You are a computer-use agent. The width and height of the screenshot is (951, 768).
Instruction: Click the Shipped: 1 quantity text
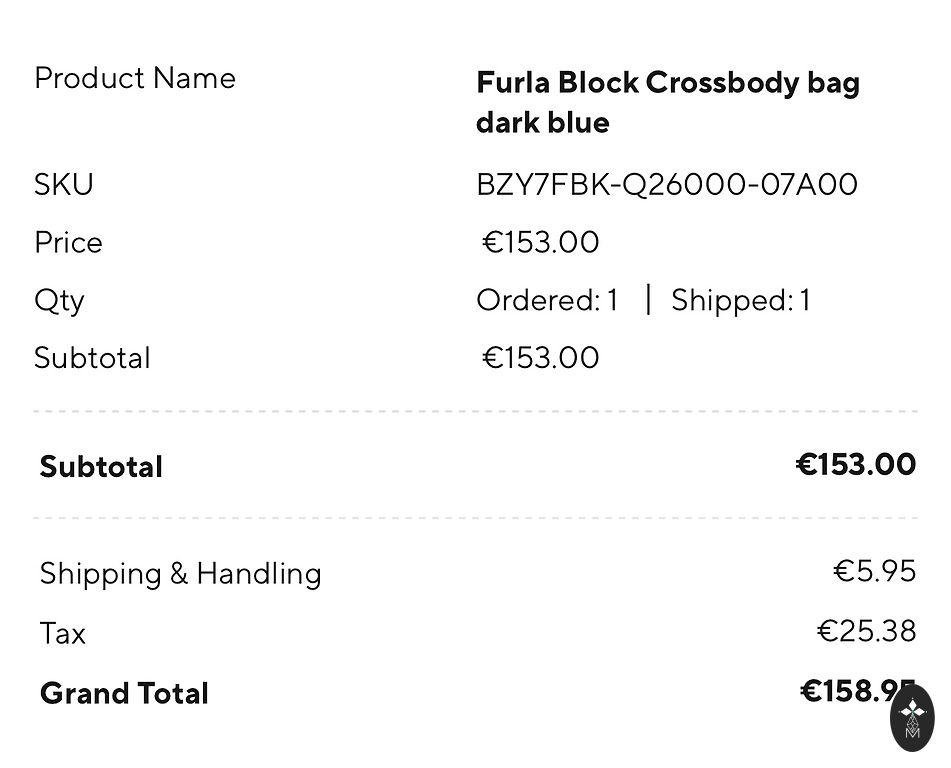741,300
